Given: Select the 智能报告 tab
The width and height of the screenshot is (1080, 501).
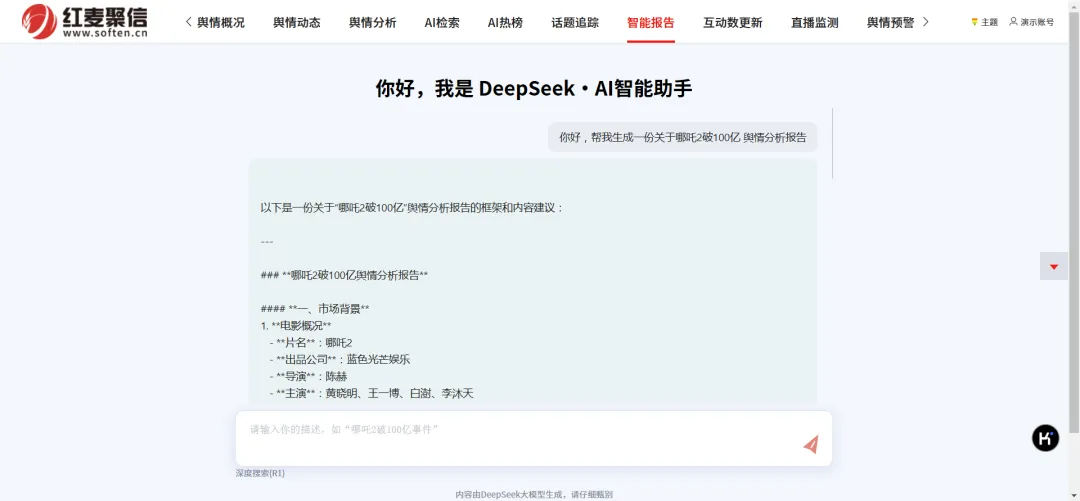Looking at the screenshot, I should point(651,22).
